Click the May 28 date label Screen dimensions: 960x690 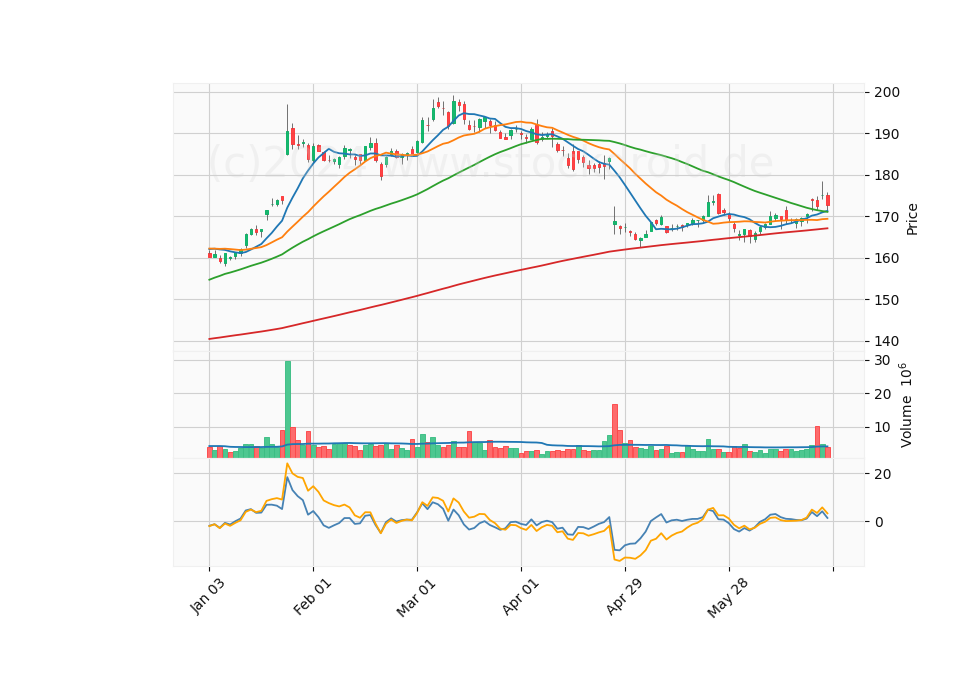coord(727,598)
